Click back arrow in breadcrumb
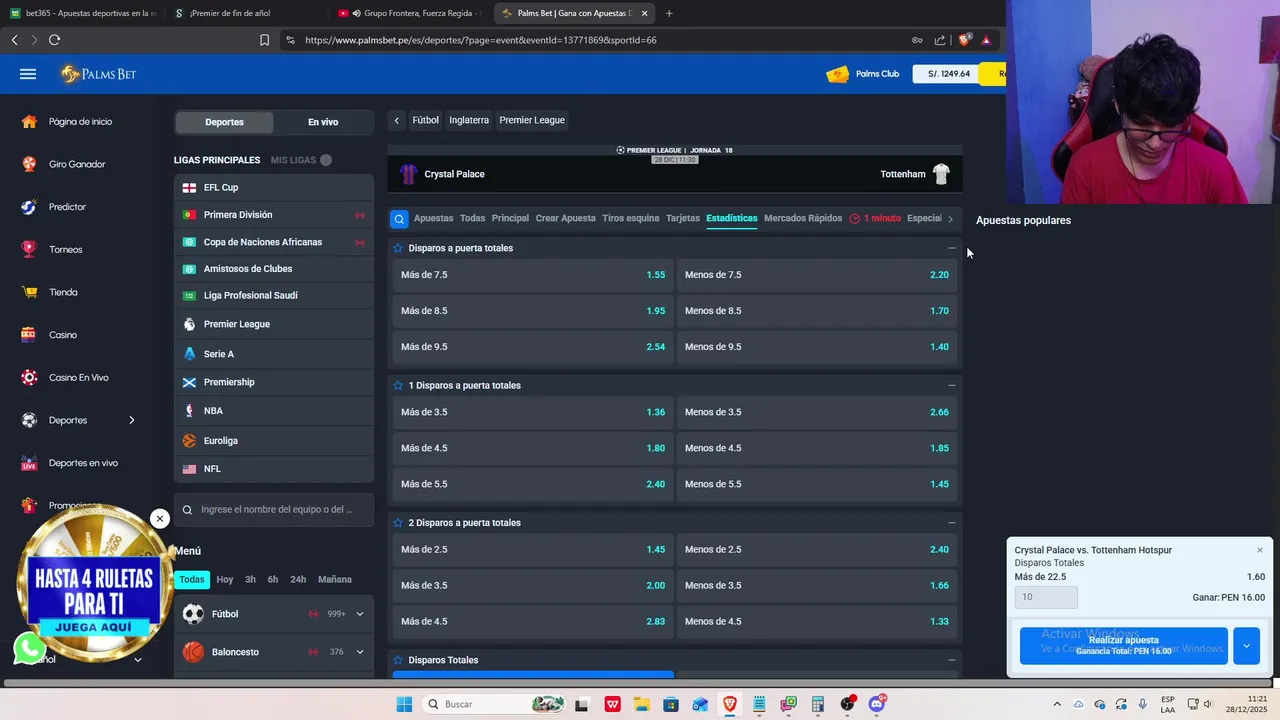The height and width of the screenshot is (720, 1280). pyautogui.click(x=397, y=120)
